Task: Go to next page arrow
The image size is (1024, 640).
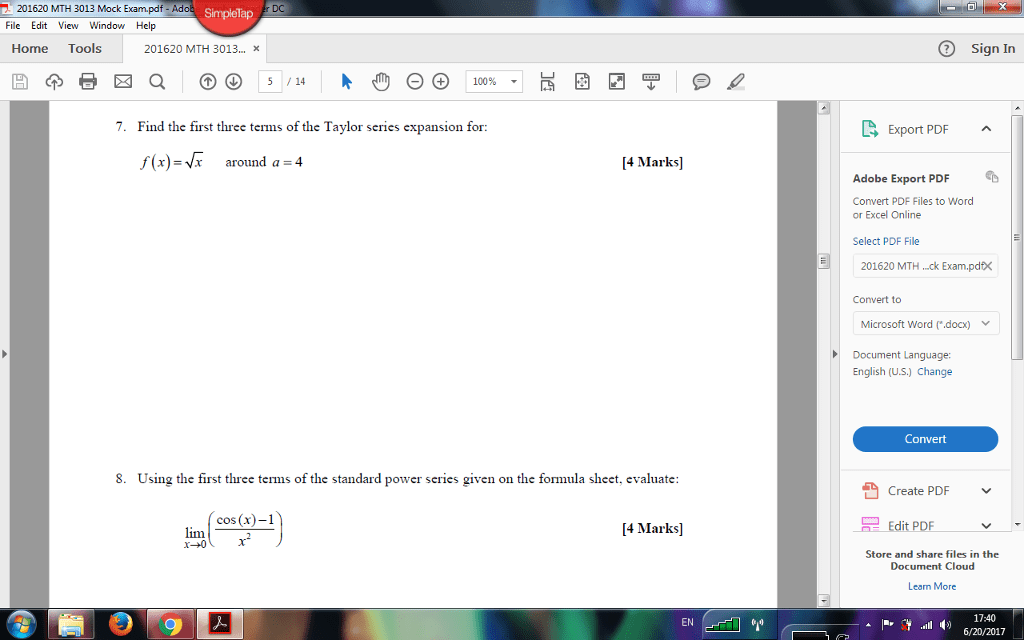Action: 234,82
